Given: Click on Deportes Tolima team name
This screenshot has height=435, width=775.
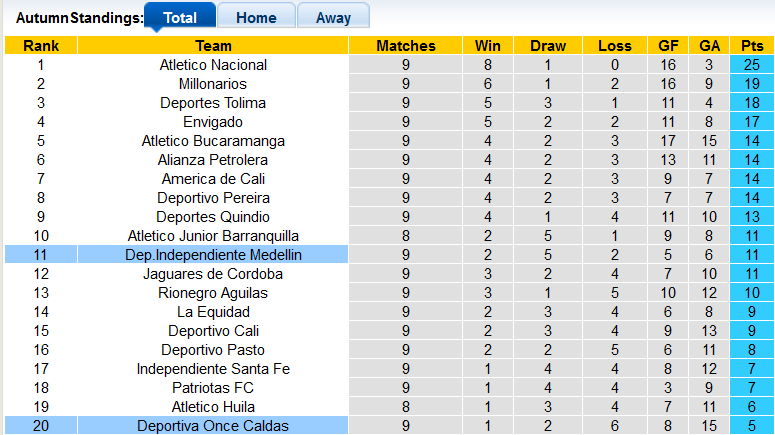Looking at the screenshot, I should tap(213, 103).
